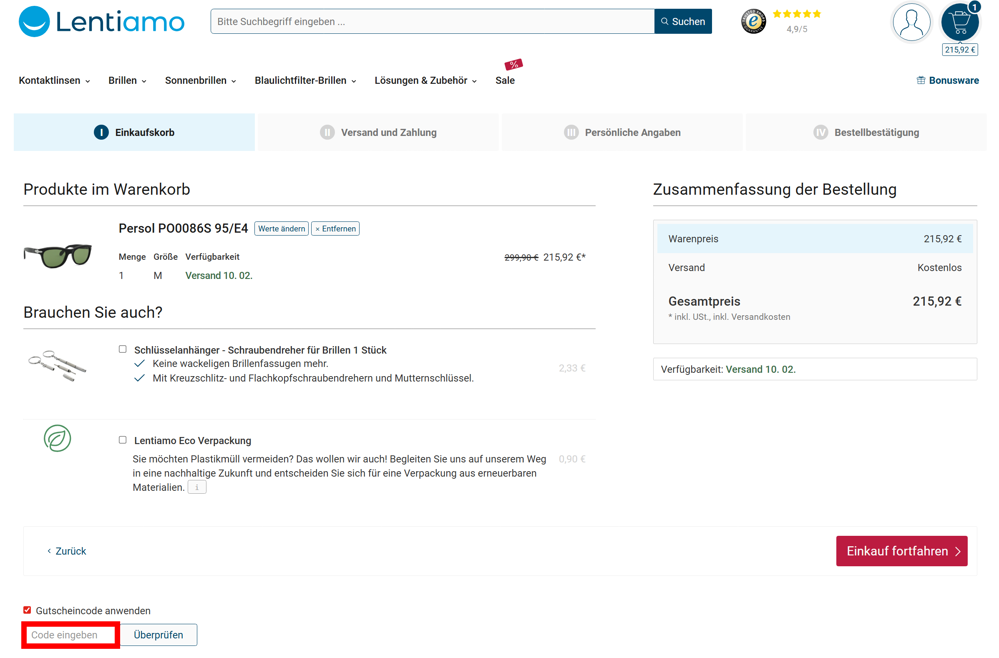
Task: Click step IV circle icon
Action: click(x=821, y=132)
